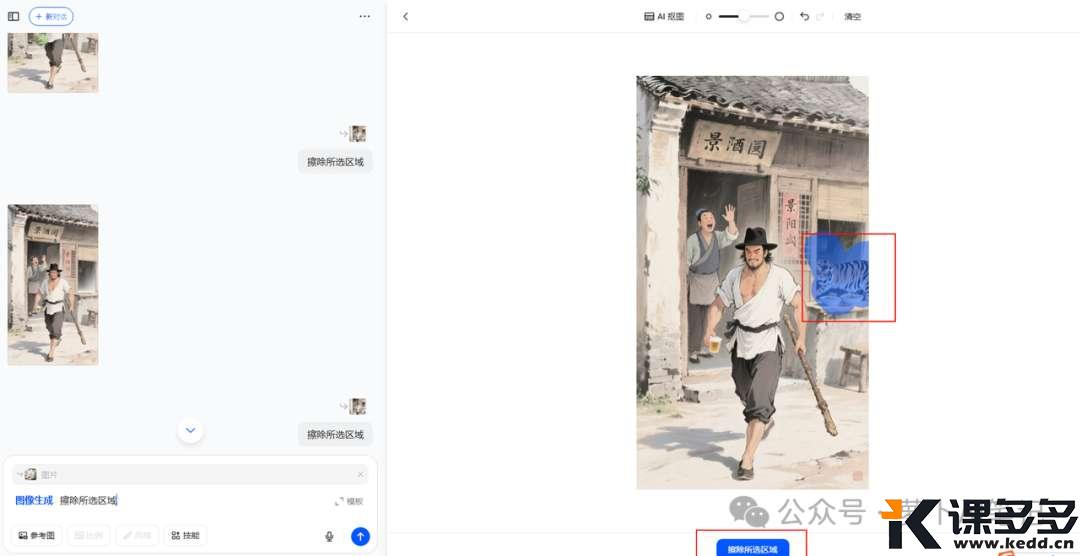Click the large brush size circle

click(779, 17)
